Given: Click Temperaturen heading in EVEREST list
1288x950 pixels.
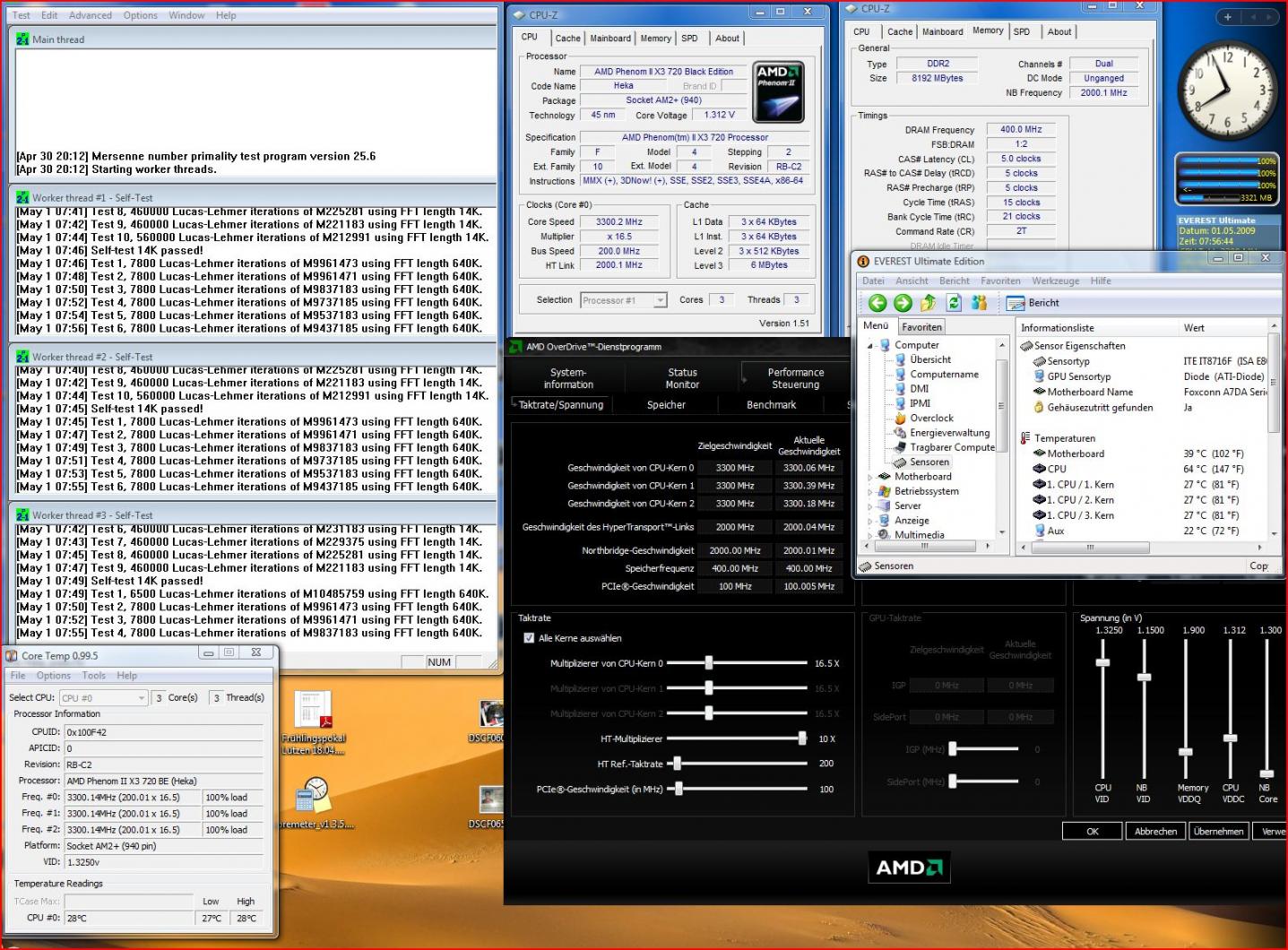Looking at the screenshot, I should tap(1058, 438).
